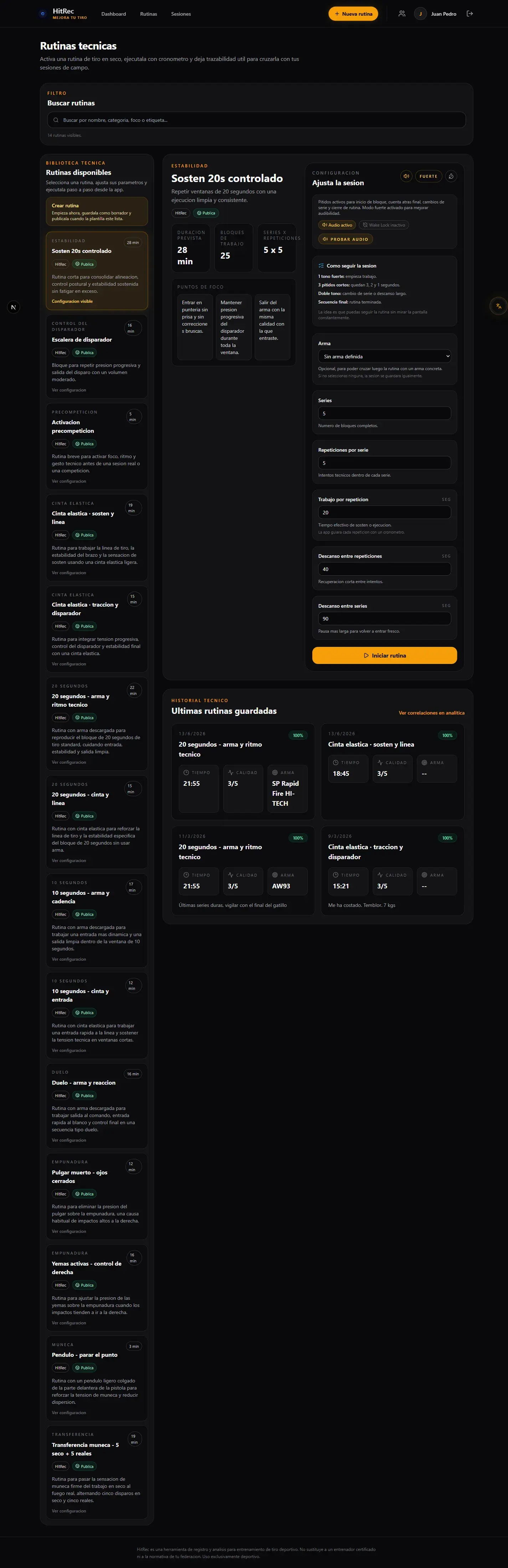The image size is (508, 1568).
Task: Click the Descanso entre series field
Action: click(384, 618)
